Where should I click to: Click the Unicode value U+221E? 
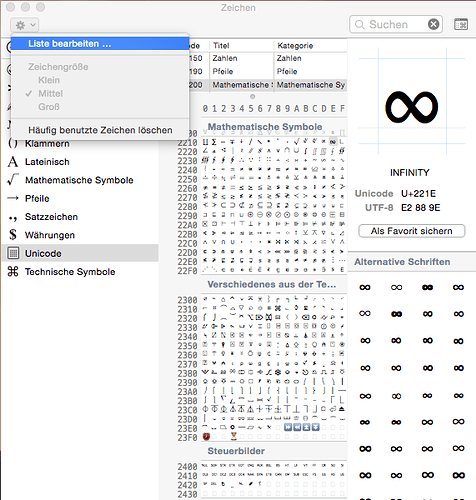(x=418, y=194)
